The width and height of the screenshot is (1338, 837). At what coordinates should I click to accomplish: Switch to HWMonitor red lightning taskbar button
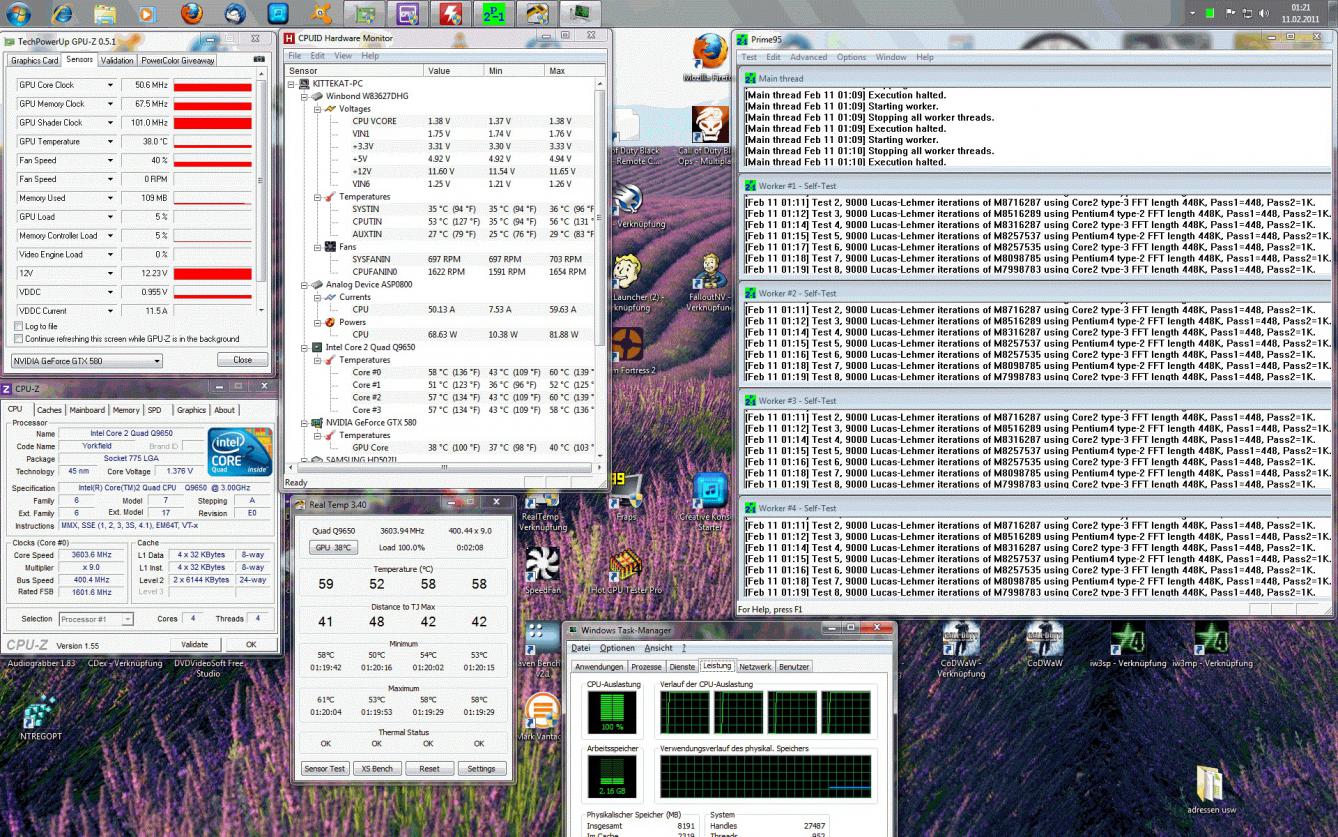(452, 13)
